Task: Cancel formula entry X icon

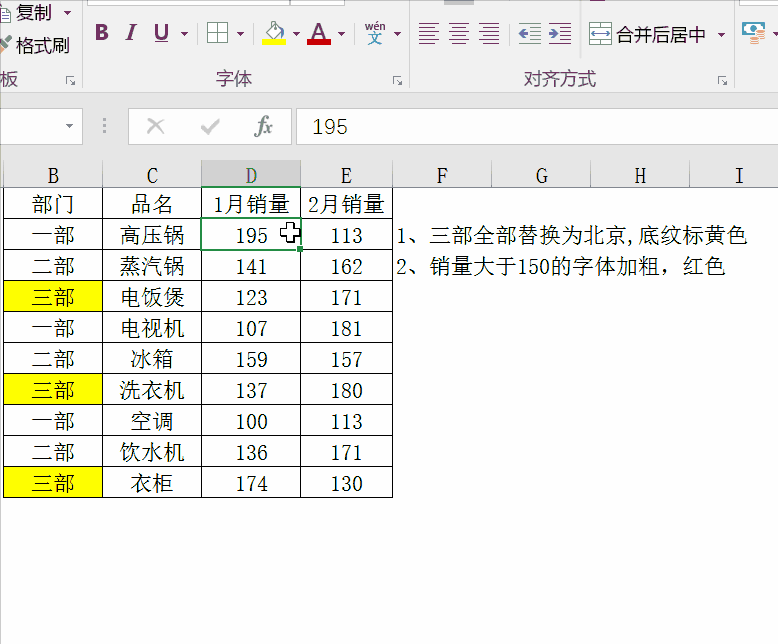Action: point(156,127)
